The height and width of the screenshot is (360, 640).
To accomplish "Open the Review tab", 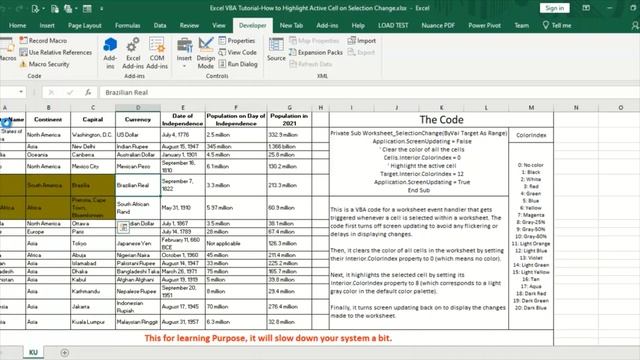I will (189, 25).
